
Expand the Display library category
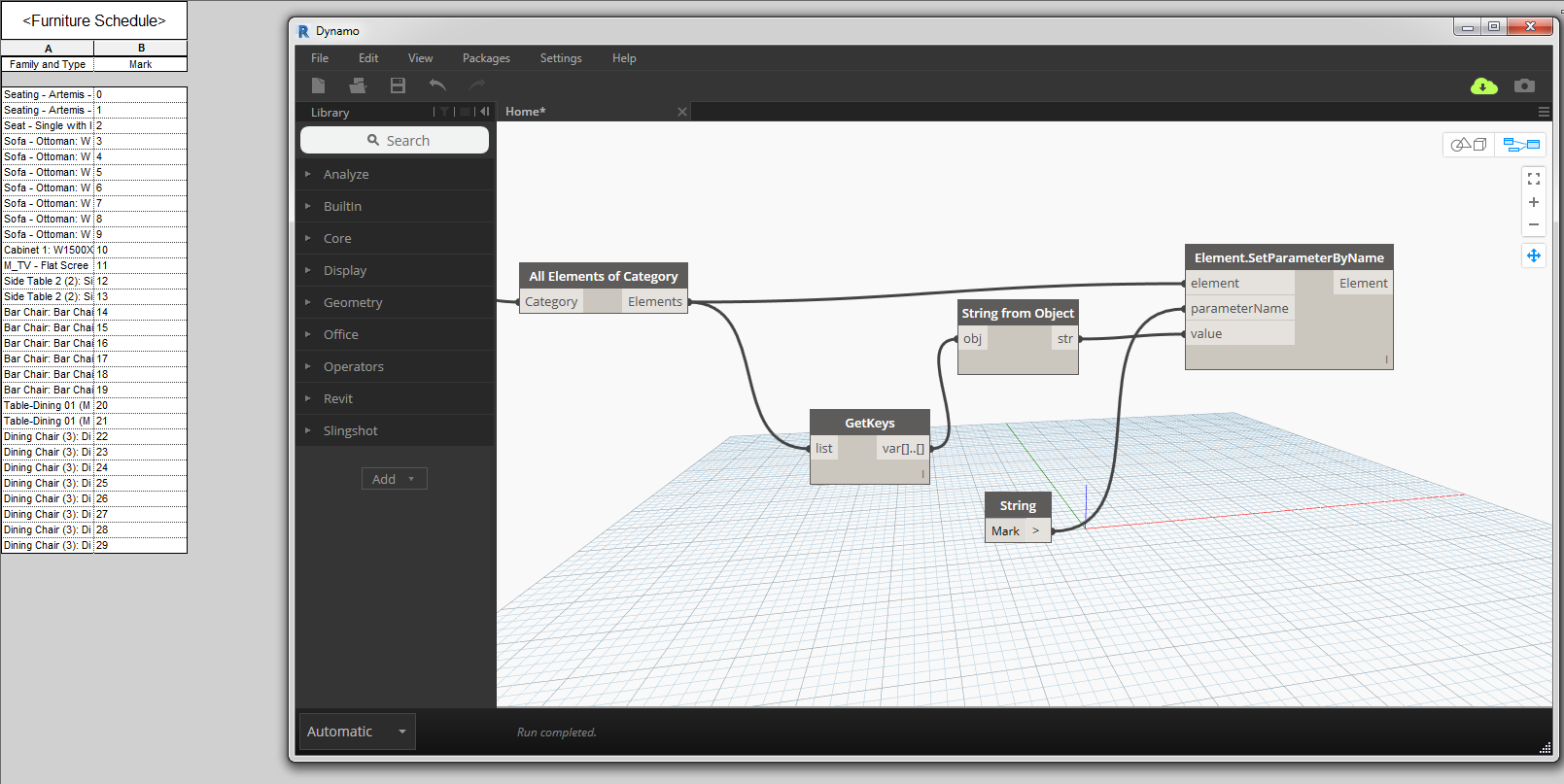396,270
